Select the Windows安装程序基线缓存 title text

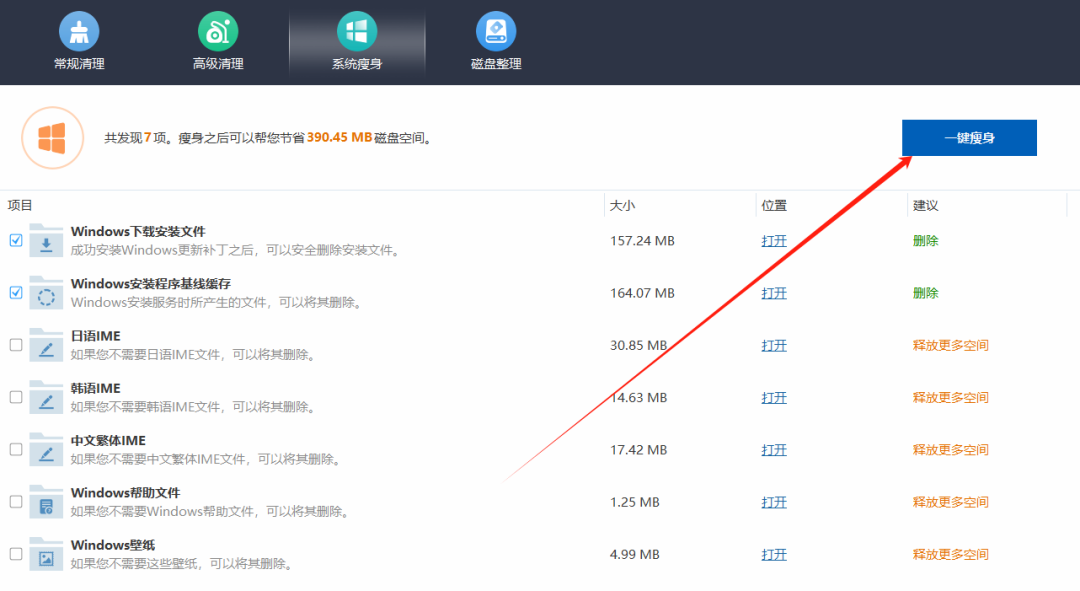pos(150,284)
